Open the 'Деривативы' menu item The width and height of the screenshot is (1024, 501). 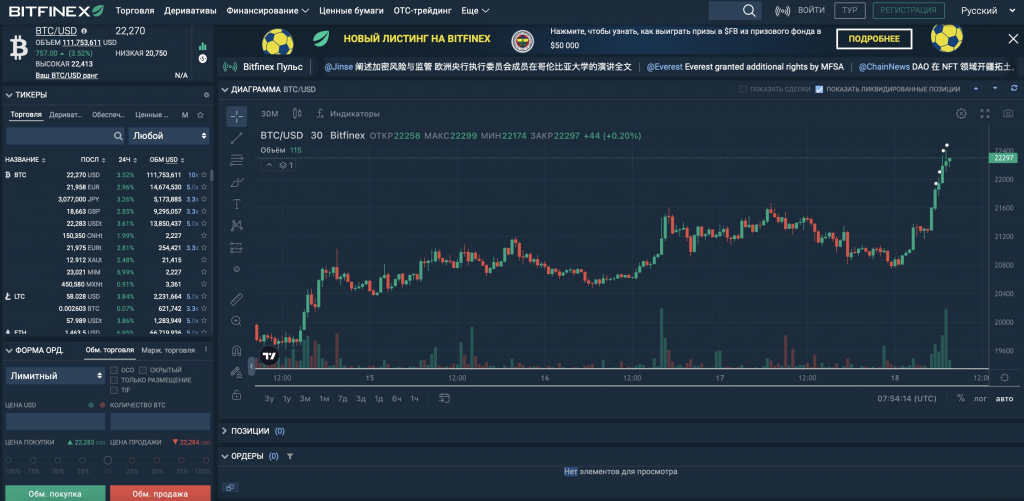(190, 11)
